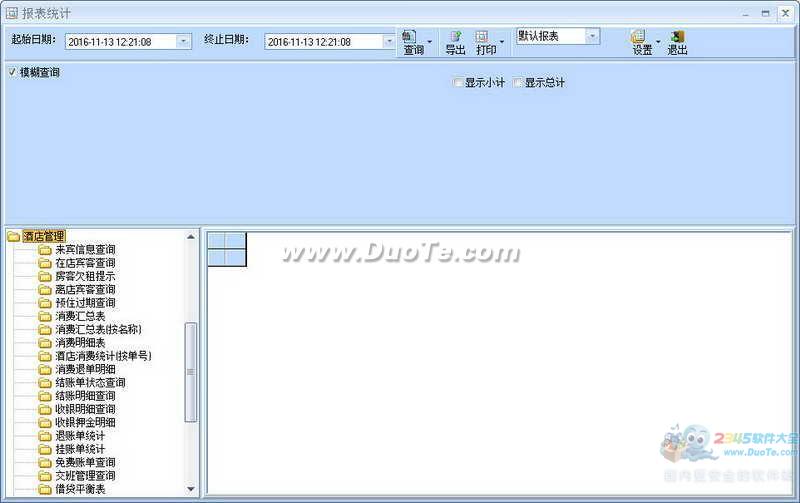
Task: Click the folder icon beside 酒店消费统计(按单号)
Action: tap(45, 356)
